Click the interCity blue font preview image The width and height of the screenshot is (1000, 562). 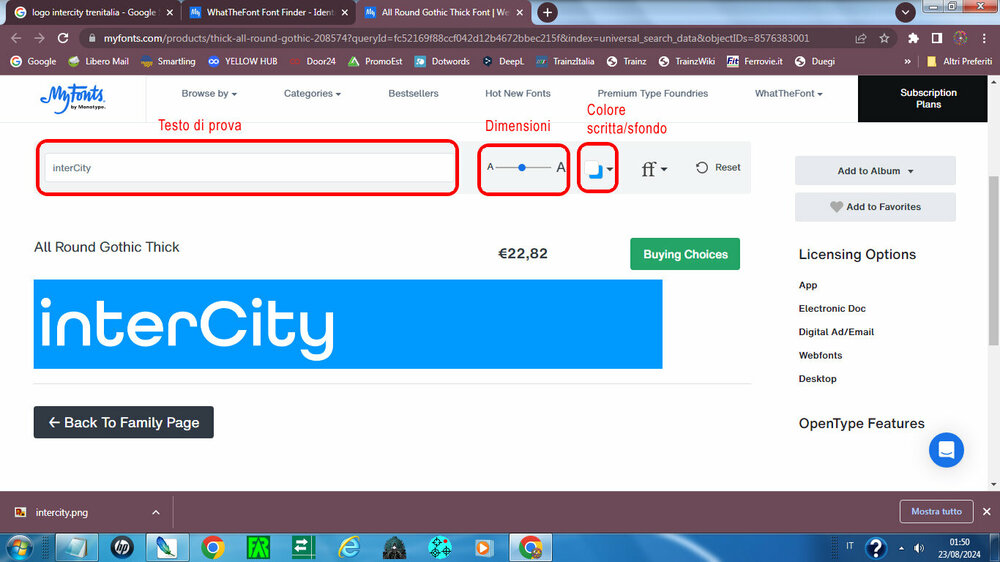(x=348, y=324)
